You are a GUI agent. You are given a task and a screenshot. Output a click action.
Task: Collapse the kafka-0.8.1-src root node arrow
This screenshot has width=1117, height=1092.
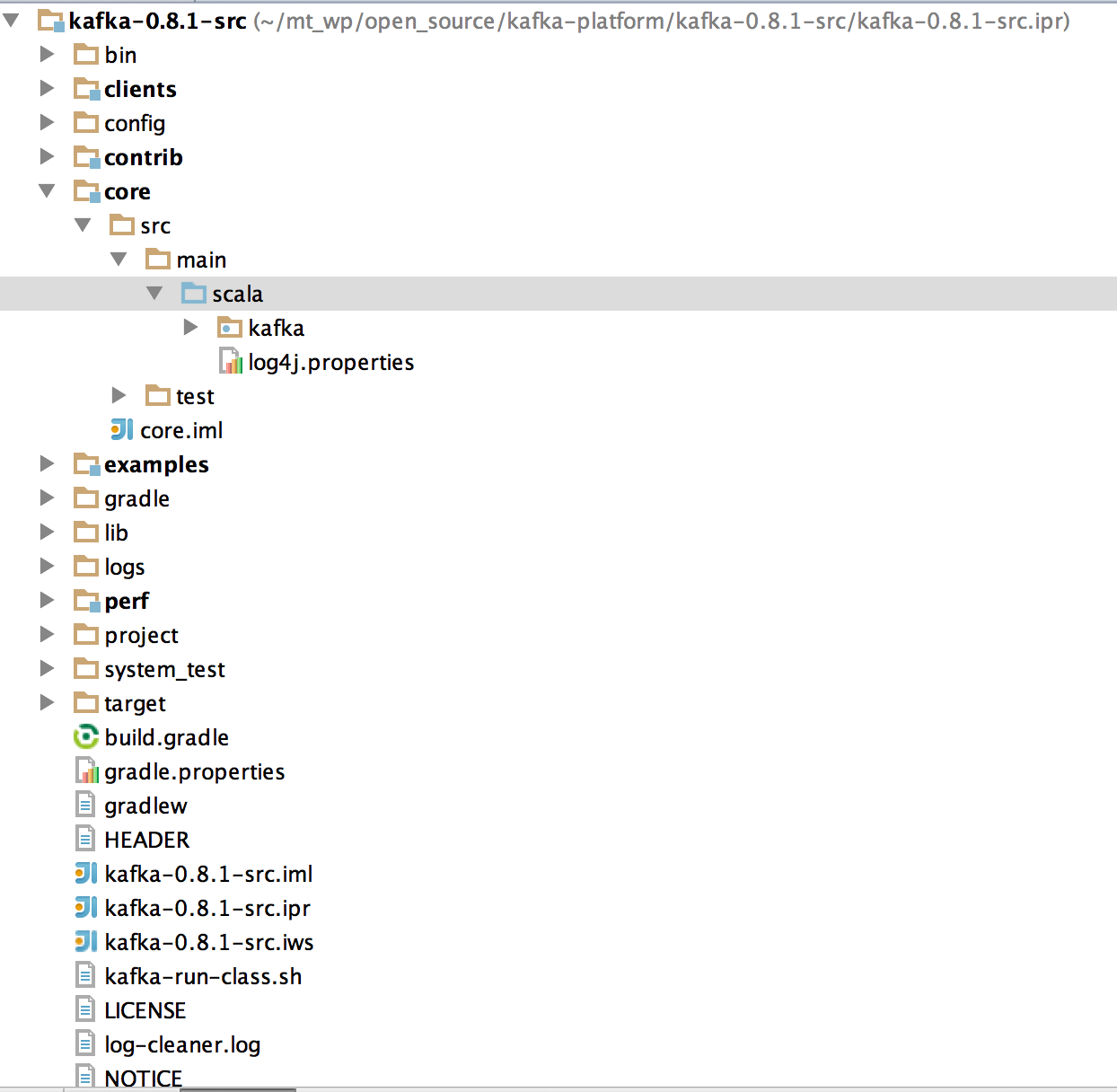coord(12,20)
